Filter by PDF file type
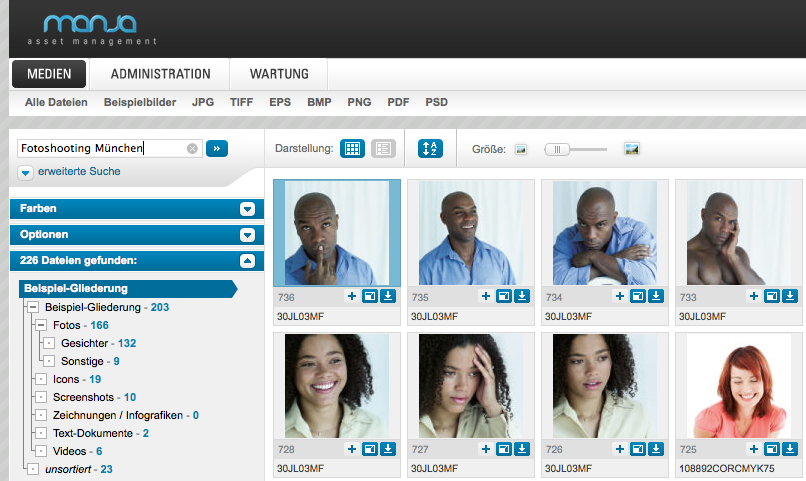The width and height of the screenshot is (806, 481). point(398,102)
